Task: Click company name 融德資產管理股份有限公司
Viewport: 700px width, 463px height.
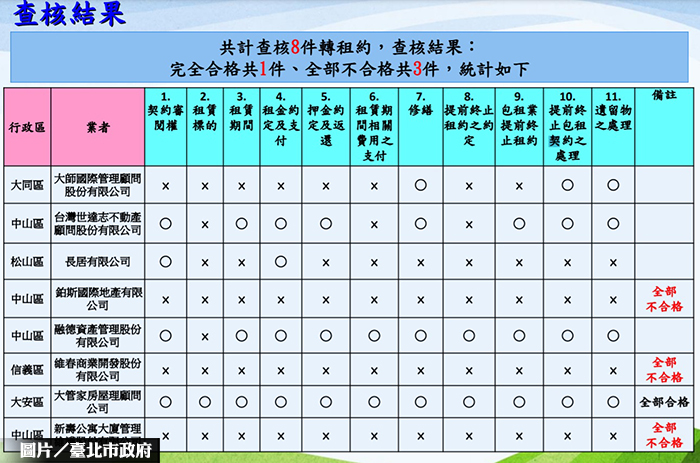Action: [98, 335]
